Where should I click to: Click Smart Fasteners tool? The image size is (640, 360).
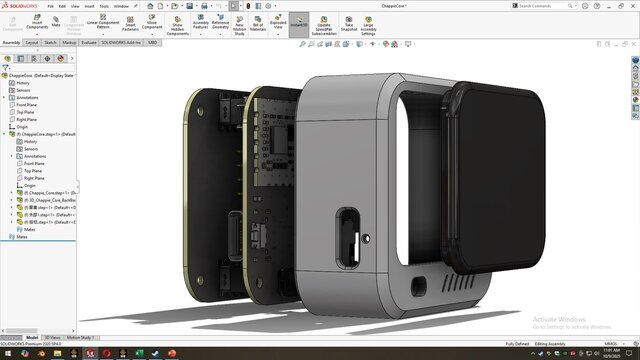(130, 24)
